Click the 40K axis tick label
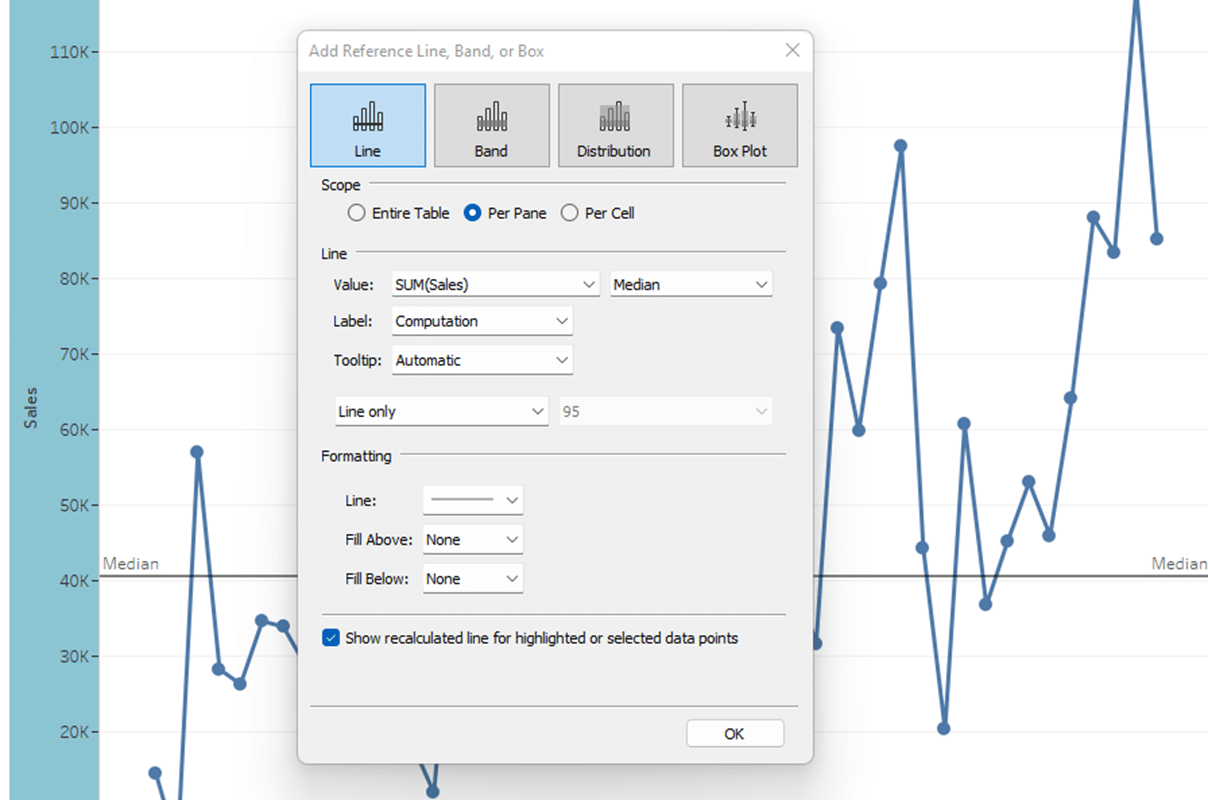 pos(73,581)
